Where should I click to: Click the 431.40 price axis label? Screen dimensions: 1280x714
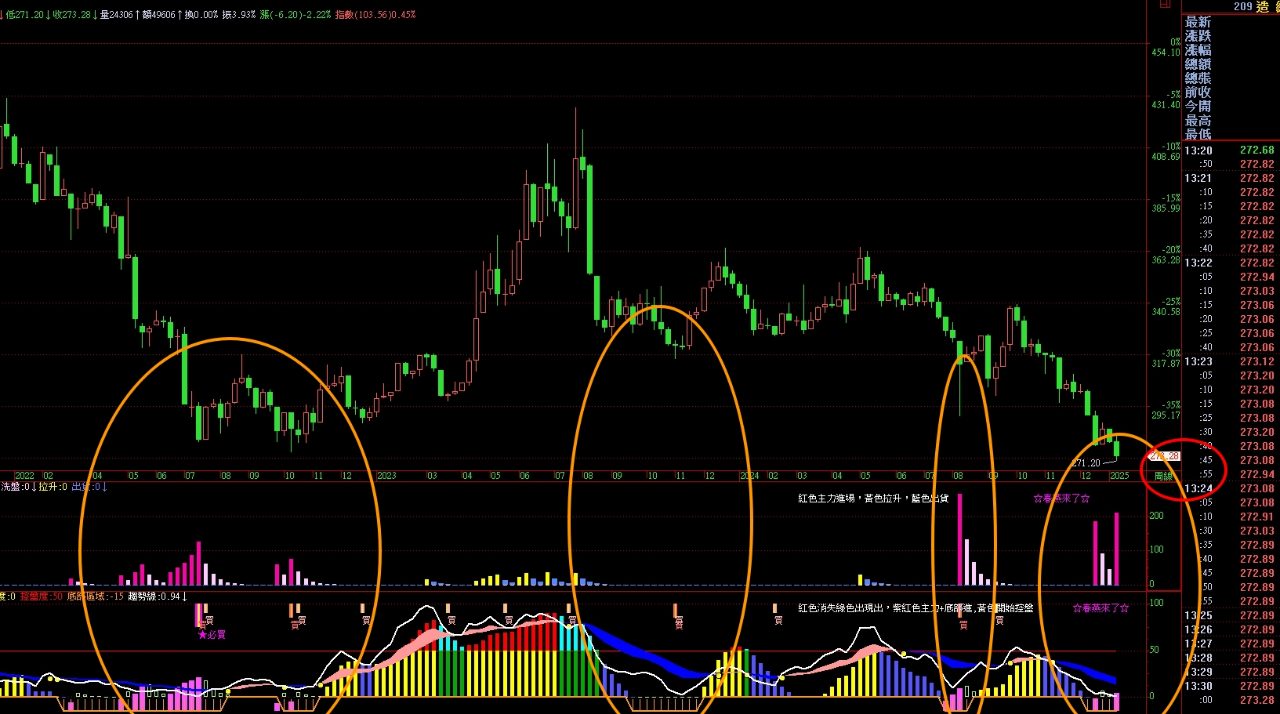1165,105
